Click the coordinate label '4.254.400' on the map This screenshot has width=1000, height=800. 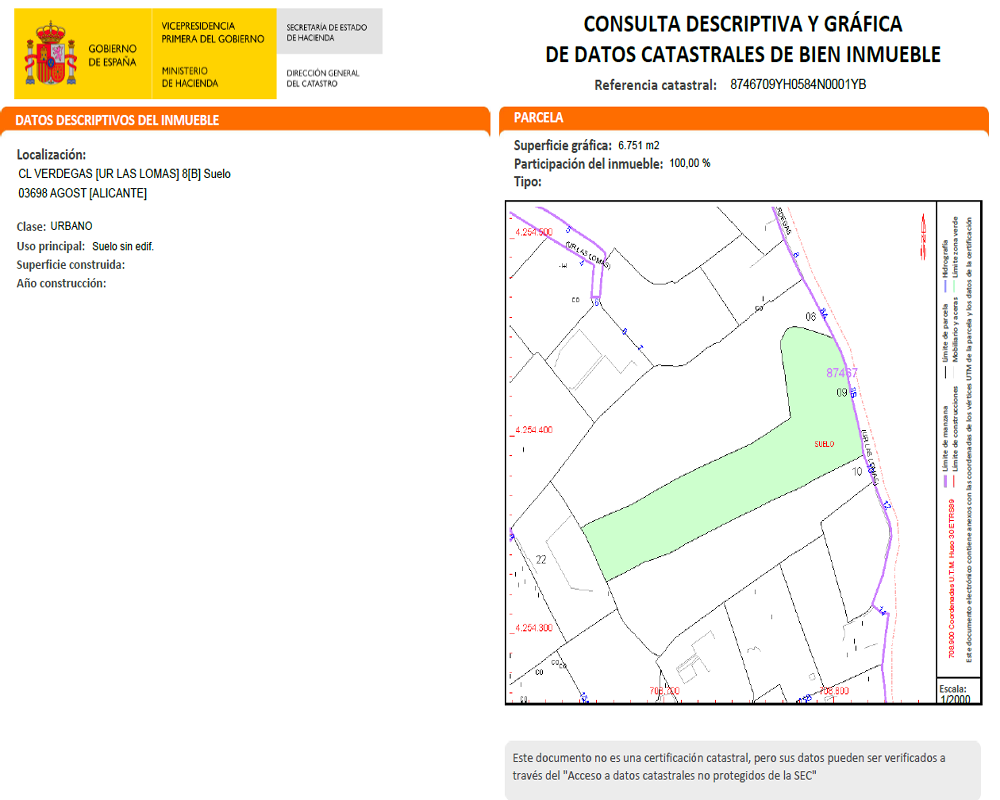coord(533,430)
